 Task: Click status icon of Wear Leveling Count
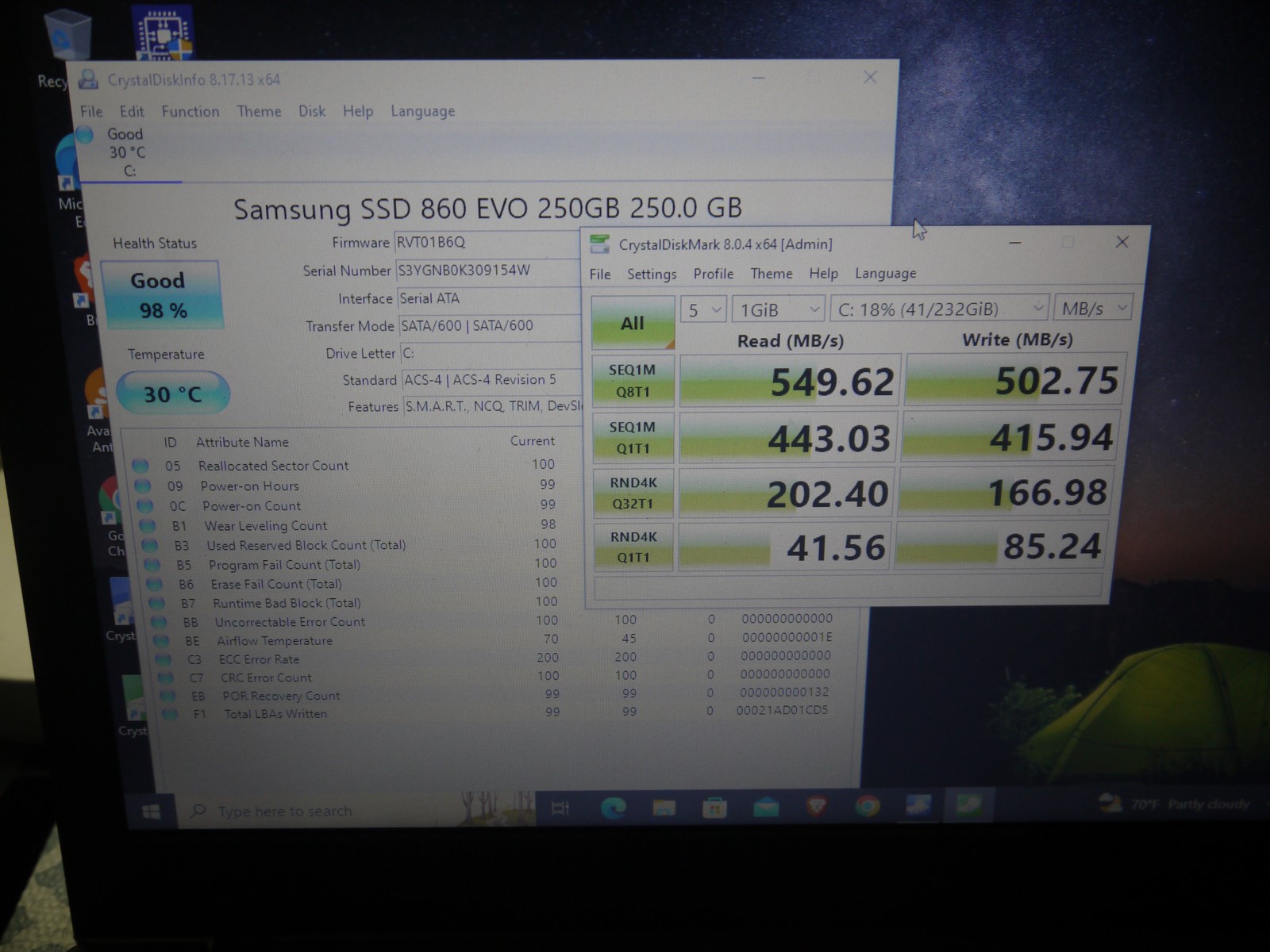pyautogui.click(x=147, y=525)
